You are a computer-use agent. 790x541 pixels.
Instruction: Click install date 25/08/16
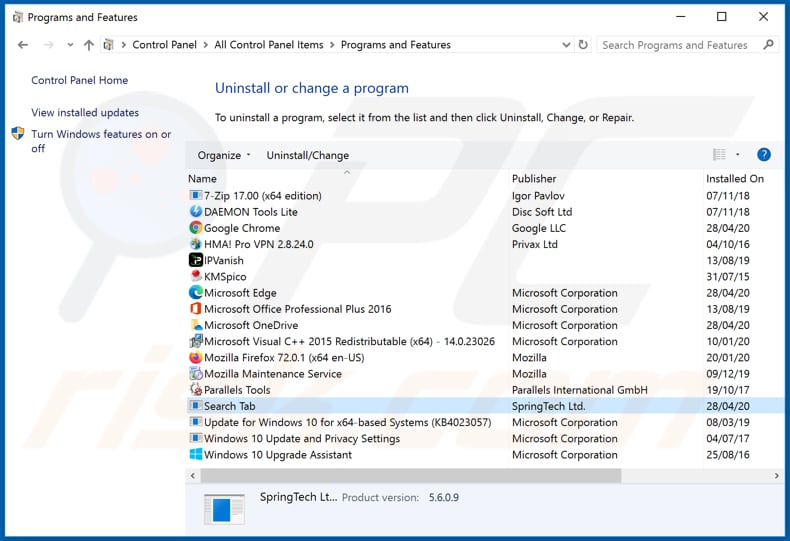point(728,454)
